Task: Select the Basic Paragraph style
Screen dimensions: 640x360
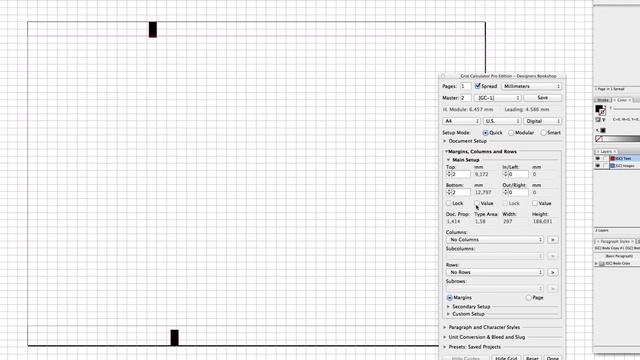Action: pyautogui.click(x=618, y=256)
